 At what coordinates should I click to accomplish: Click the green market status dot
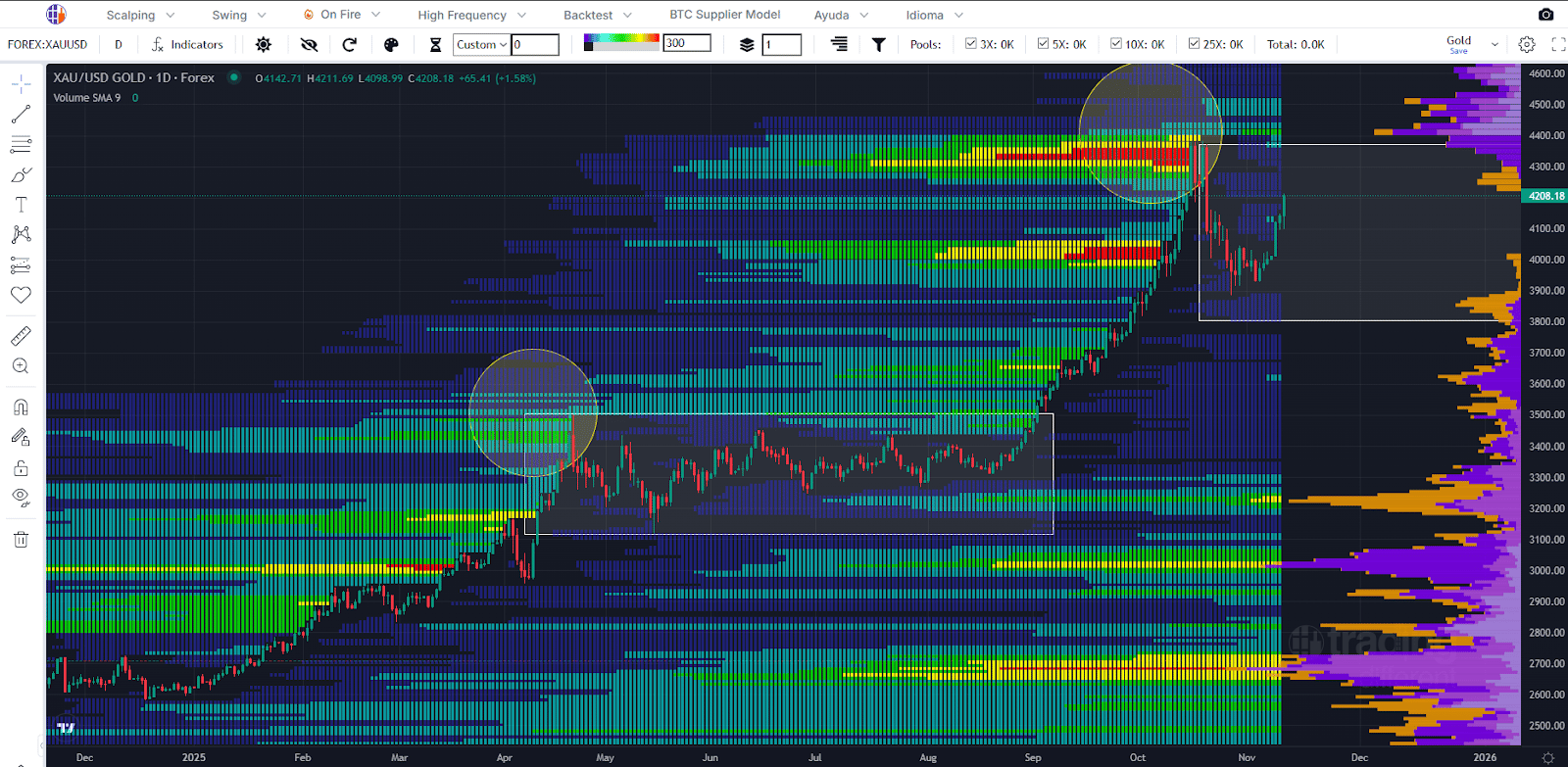point(234,77)
